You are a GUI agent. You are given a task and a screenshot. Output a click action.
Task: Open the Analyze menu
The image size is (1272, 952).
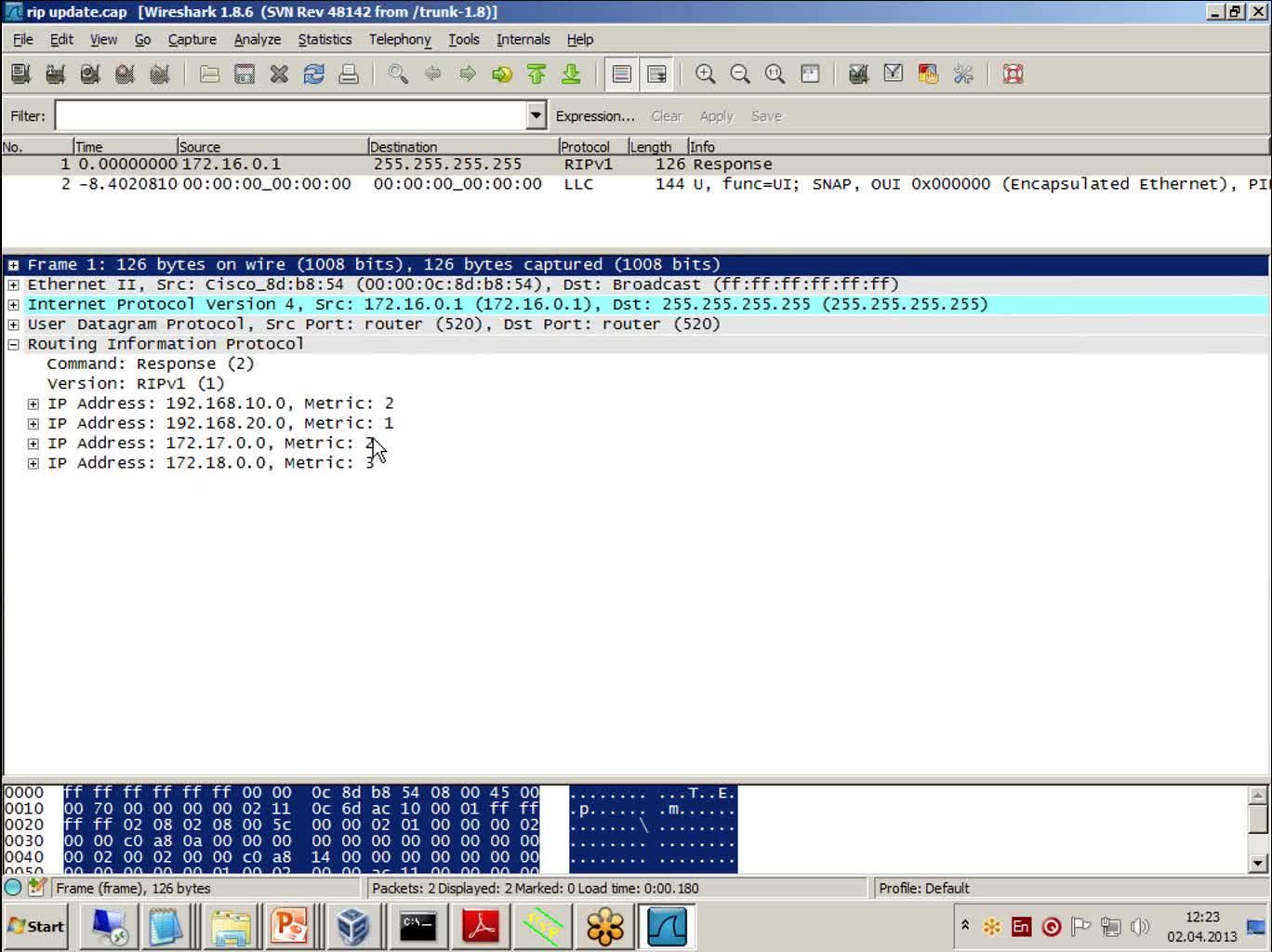click(x=258, y=39)
